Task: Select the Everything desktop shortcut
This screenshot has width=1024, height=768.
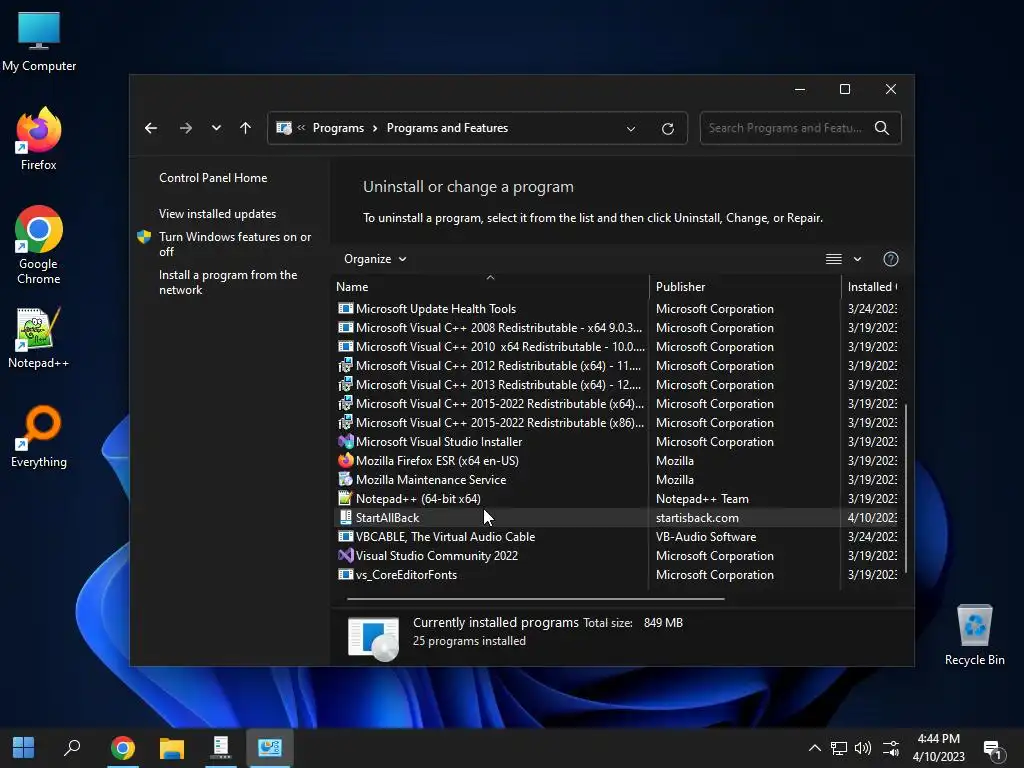Action: point(39,437)
